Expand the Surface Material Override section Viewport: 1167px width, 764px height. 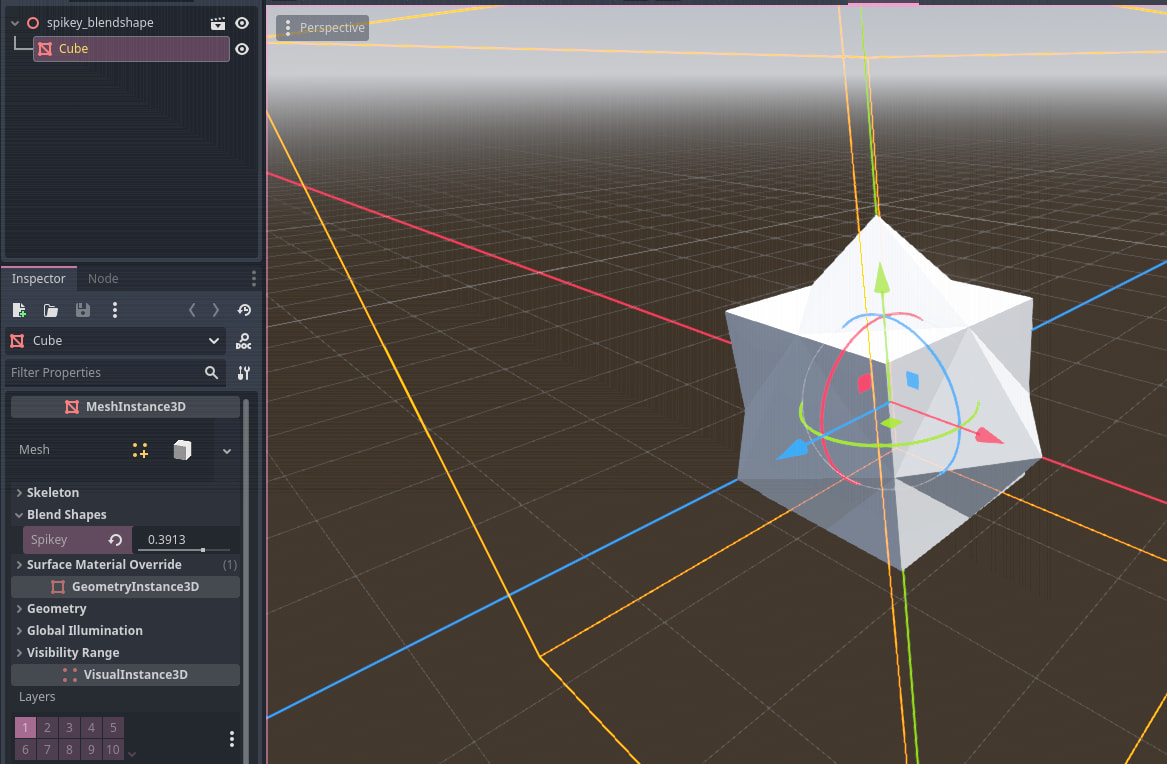104,565
